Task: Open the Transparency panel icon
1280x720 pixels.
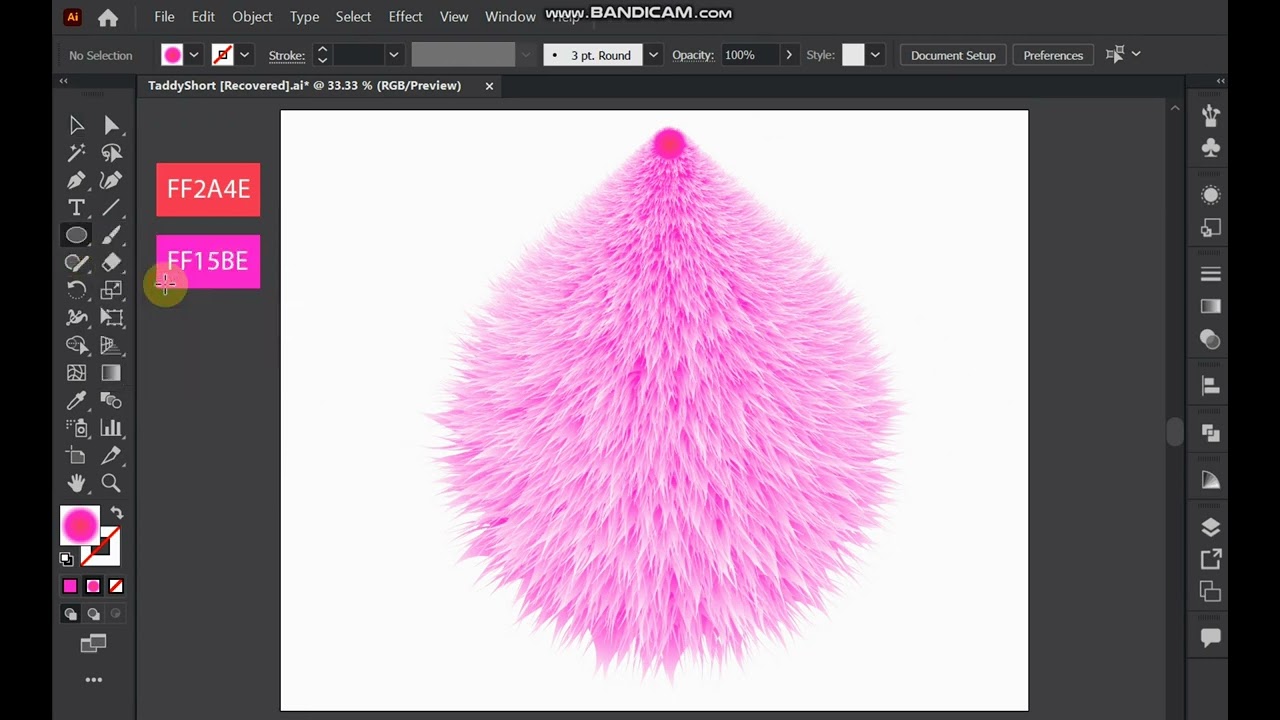Action: [x=1211, y=339]
